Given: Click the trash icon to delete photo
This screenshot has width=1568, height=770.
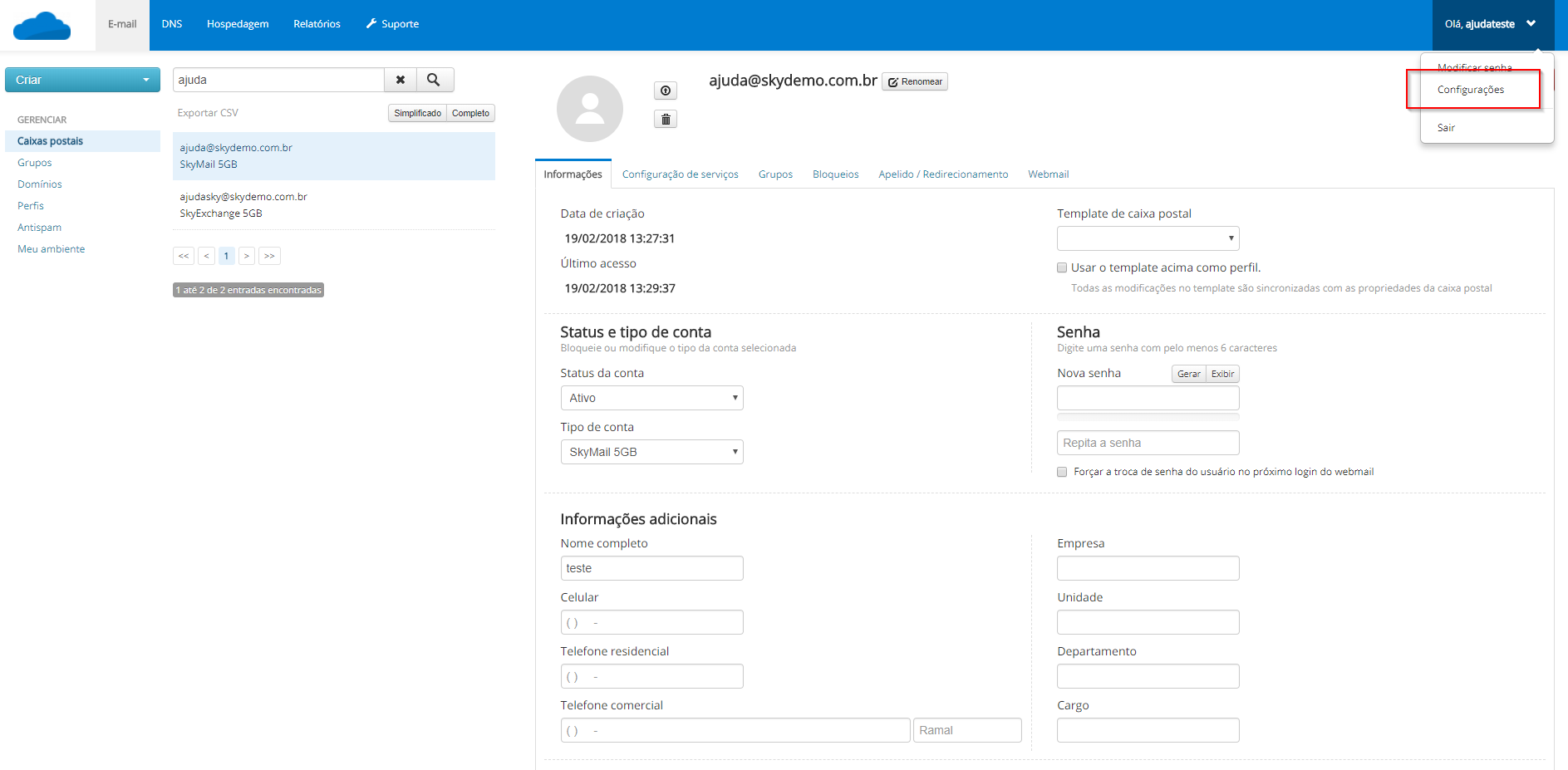Looking at the screenshot, I should 666,120.
